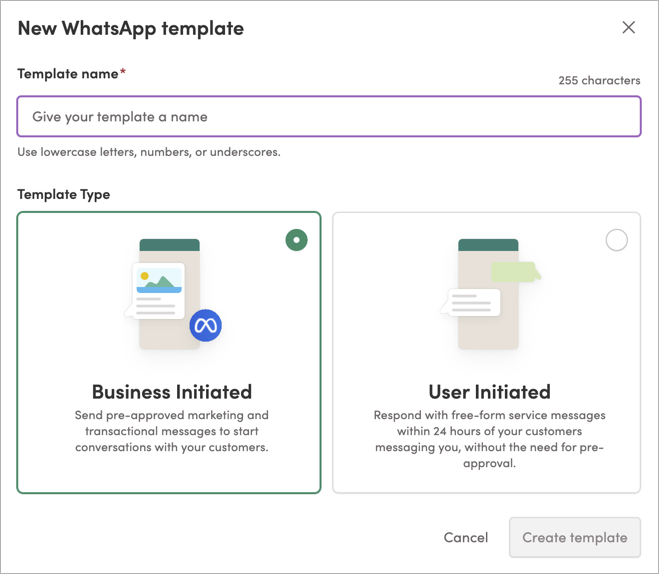Click the User Initiated heading
Viewport: 659px width, 574px height.
tap(490, 392)
